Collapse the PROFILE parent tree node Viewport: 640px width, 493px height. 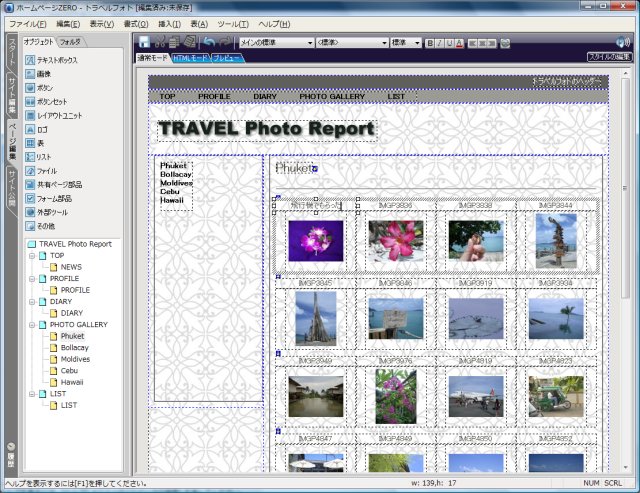click(x=31, y=279)
